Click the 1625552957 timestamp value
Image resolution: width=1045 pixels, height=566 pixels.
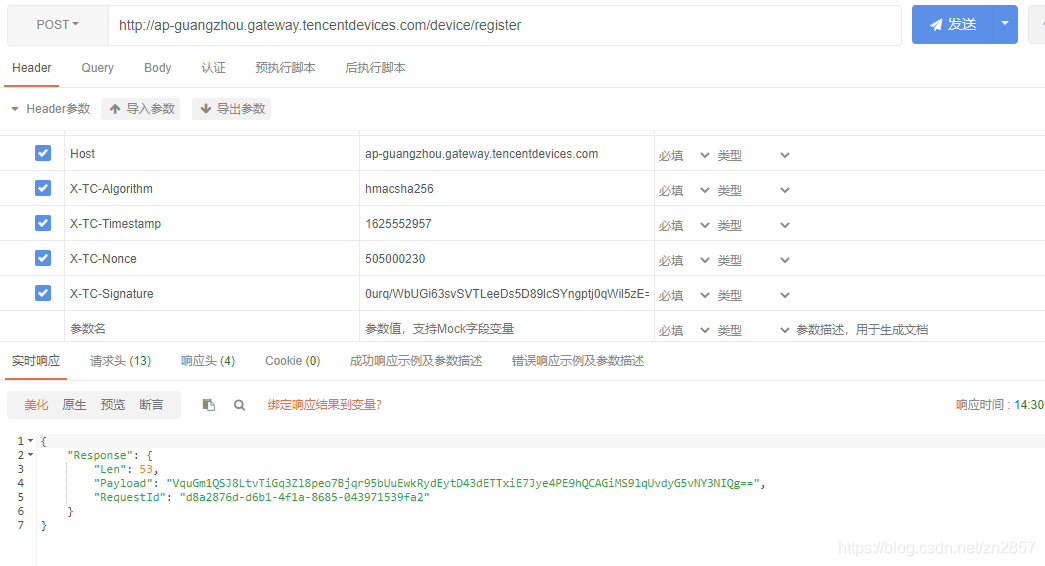pos(507,223)
